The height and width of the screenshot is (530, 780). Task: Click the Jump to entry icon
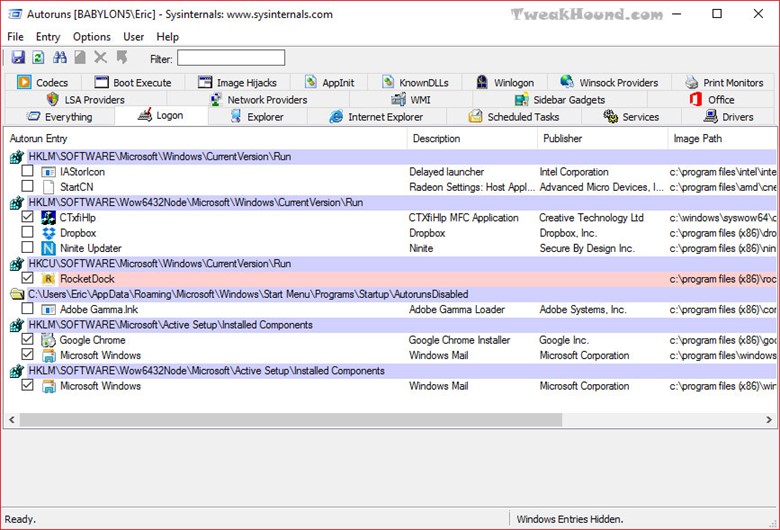point(122,57)
